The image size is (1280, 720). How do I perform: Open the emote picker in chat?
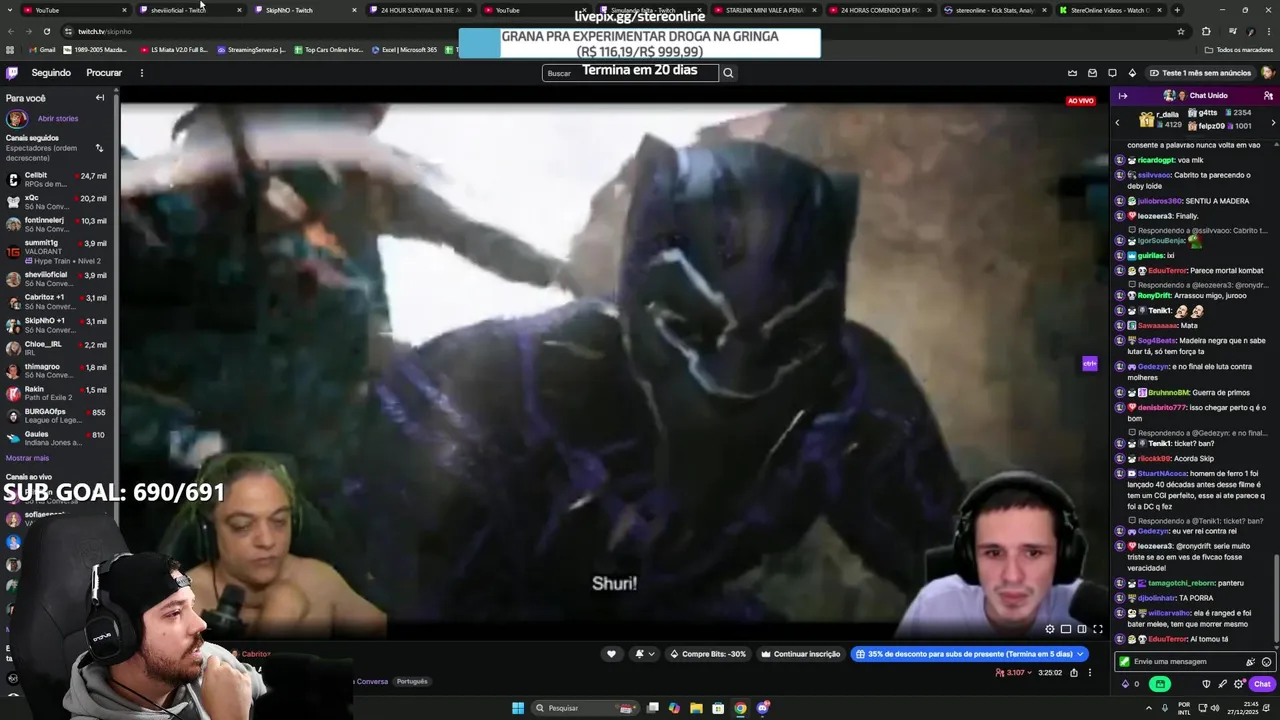(1266, 662)
